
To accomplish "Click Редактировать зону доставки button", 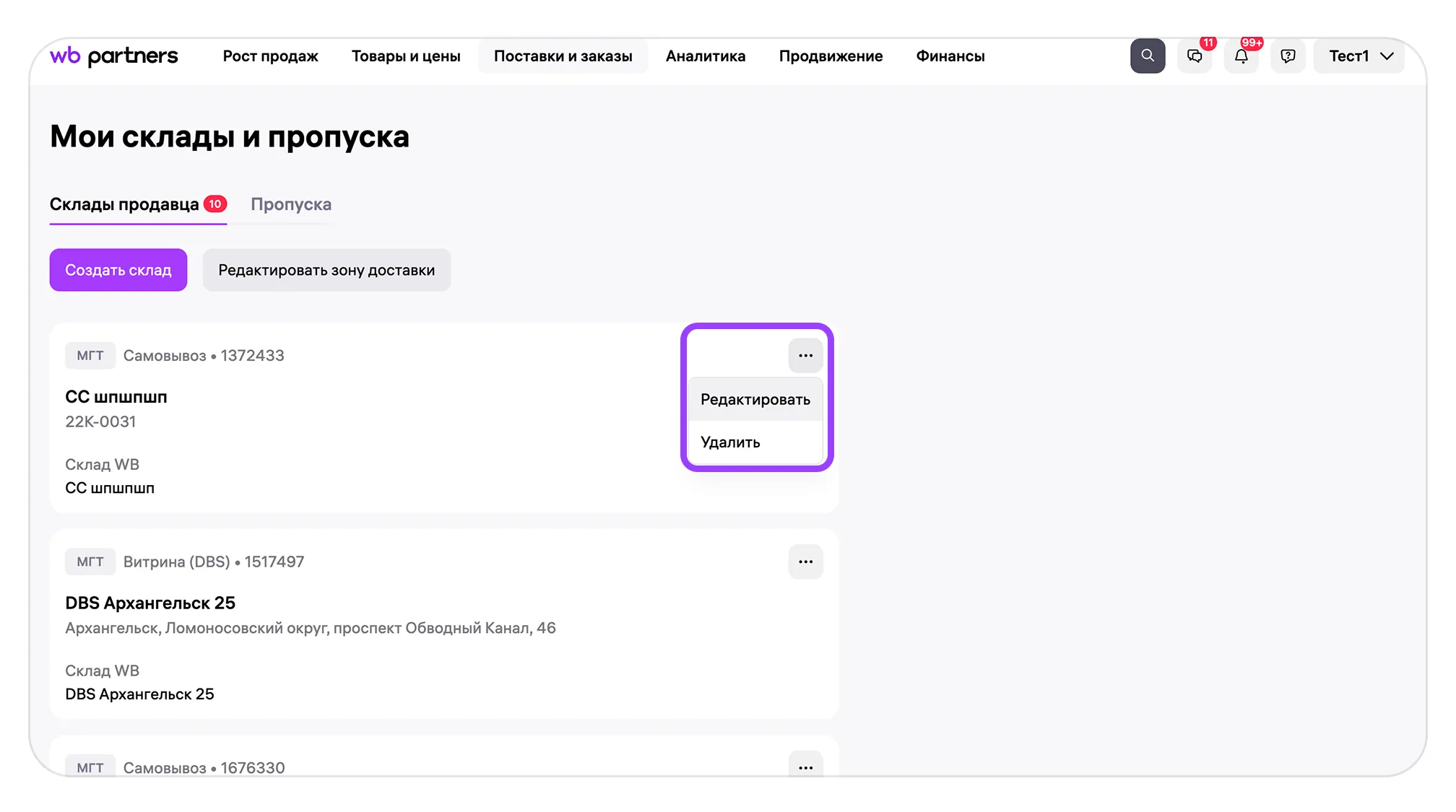I will click(x=326, y=270).
